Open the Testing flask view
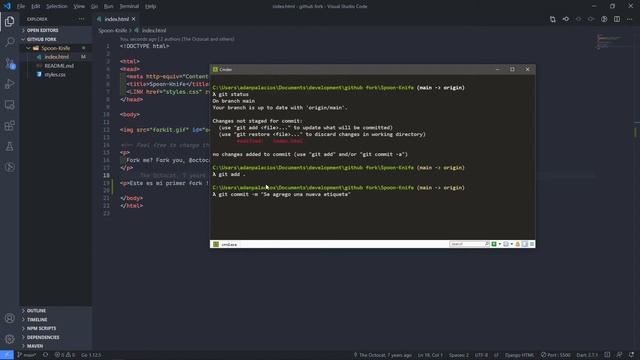Screen dimensions: 640x360 click(x=9, y=146)
